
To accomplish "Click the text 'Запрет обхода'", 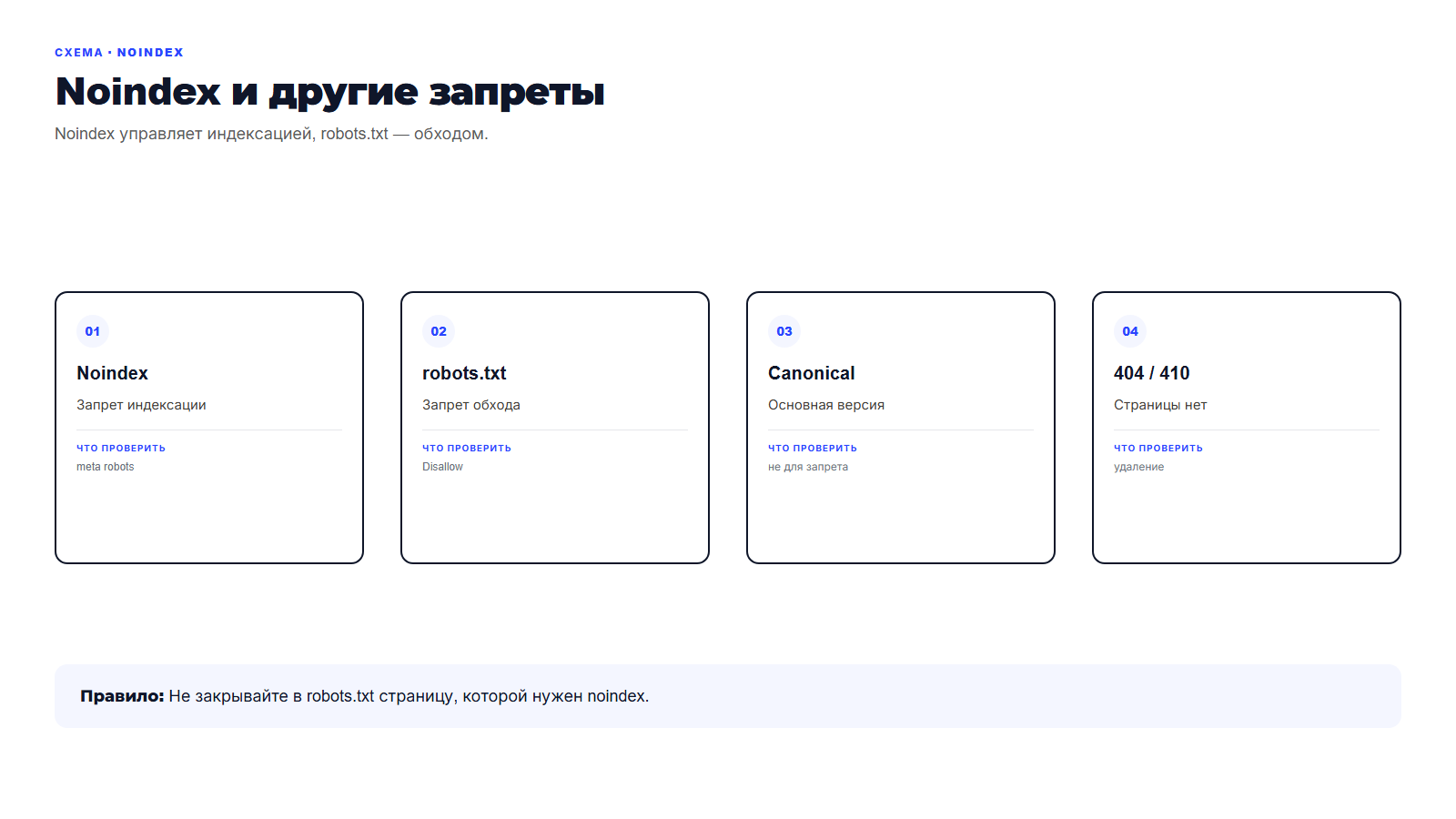I will [471, 405].
